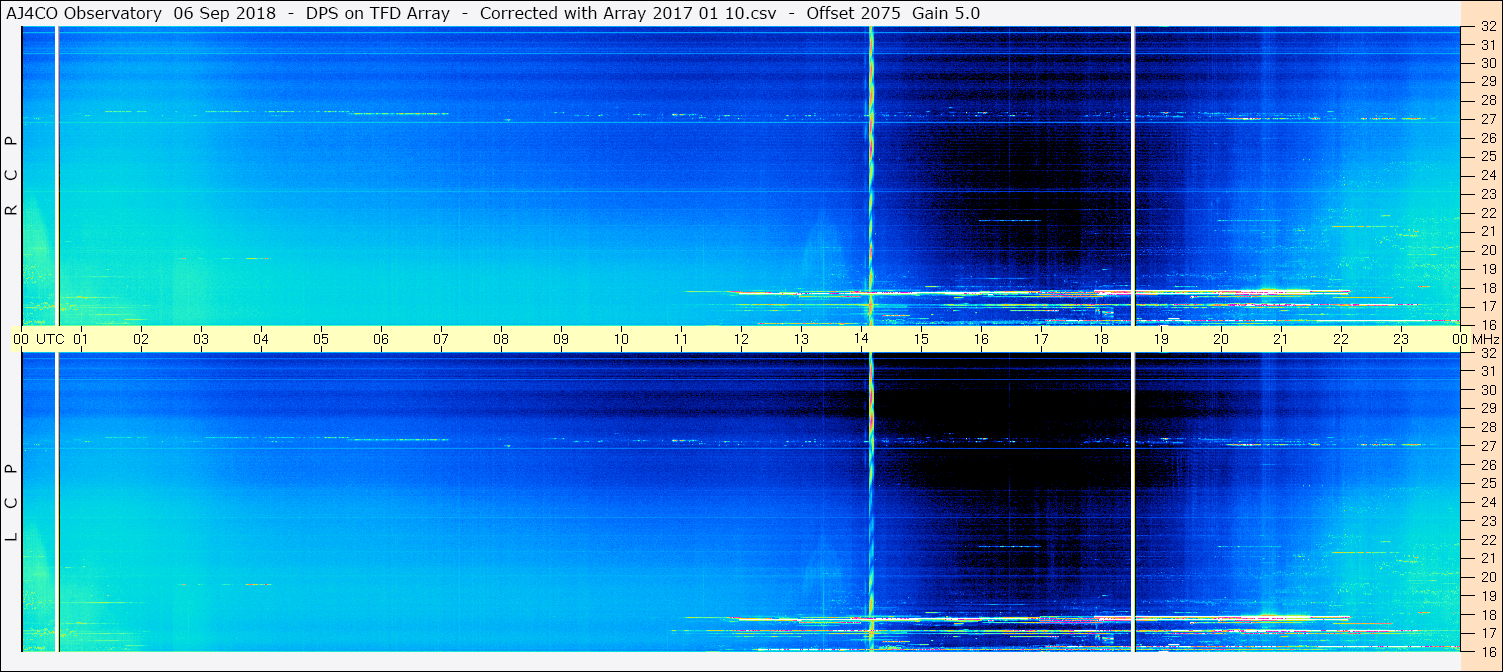This screenshot has height=672, width=1503.
Task: Click the 30 MHz tick on RCP frequency axis
Action: click(1487, 62)
